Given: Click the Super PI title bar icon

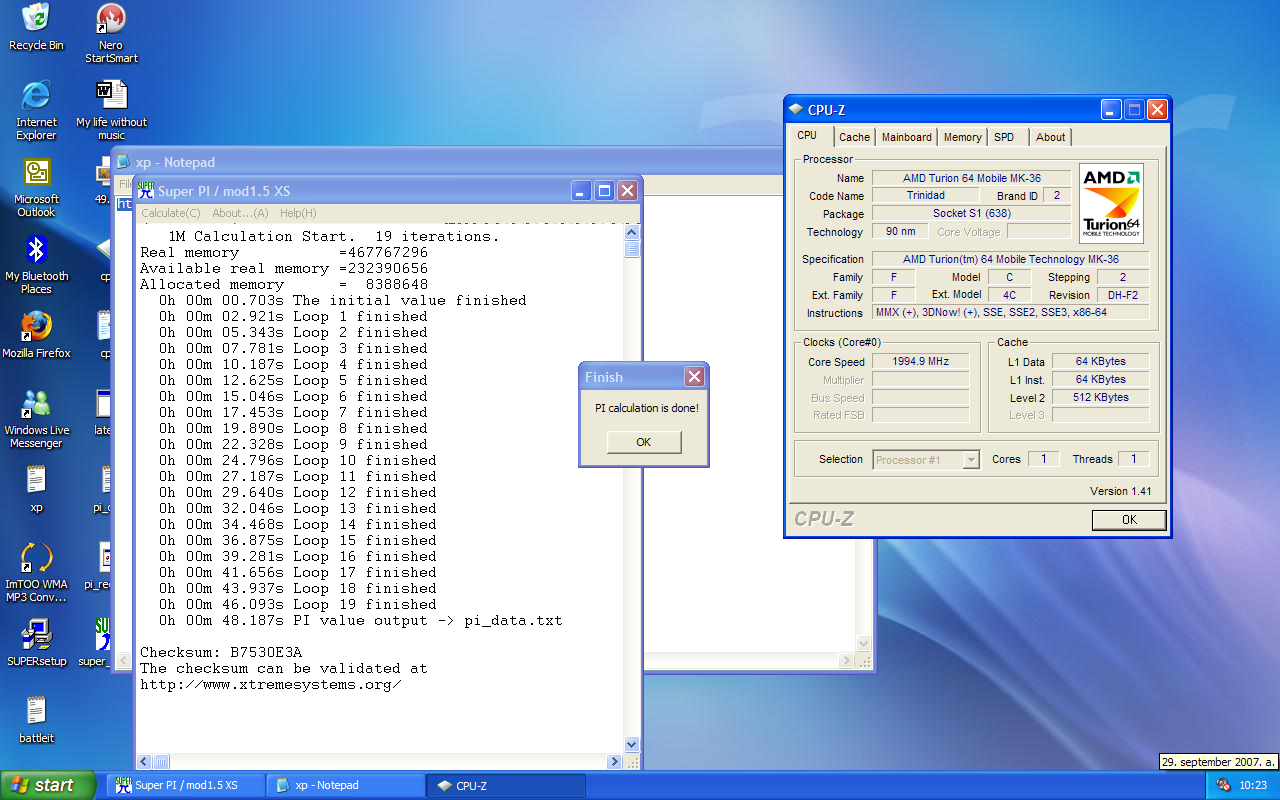Looking at the screenshot, I should point(146,190).
